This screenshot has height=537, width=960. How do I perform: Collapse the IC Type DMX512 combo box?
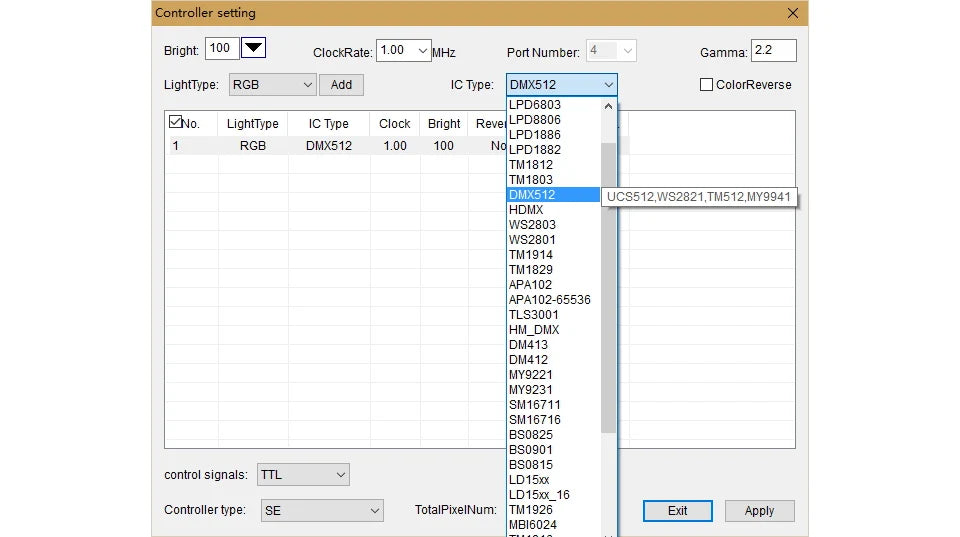[561, 84]
